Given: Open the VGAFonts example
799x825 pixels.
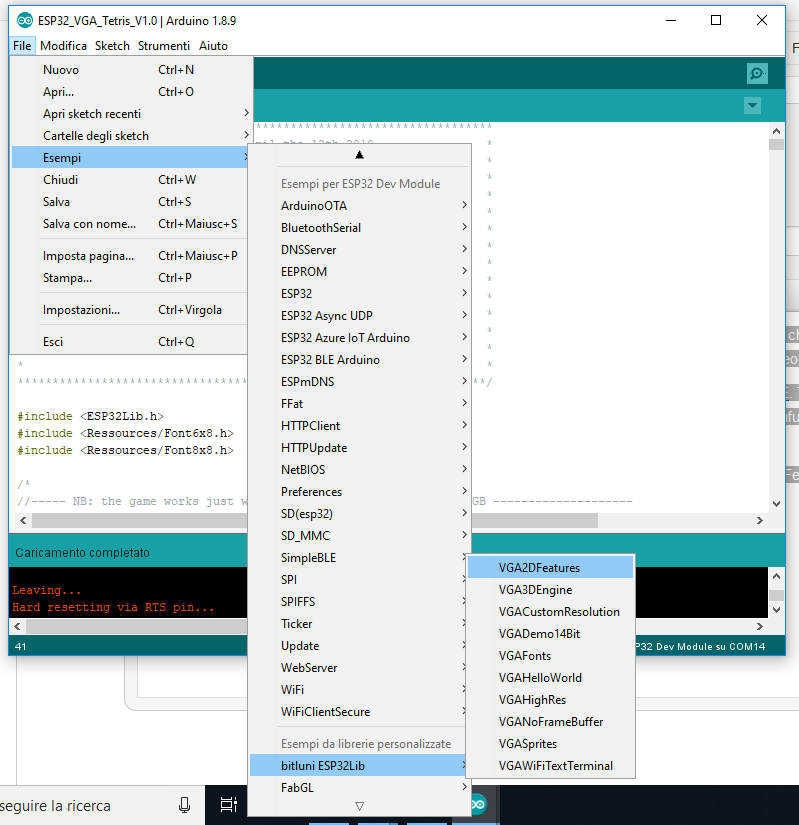Looking at the screenshot, I should click(x=550, y=656).
